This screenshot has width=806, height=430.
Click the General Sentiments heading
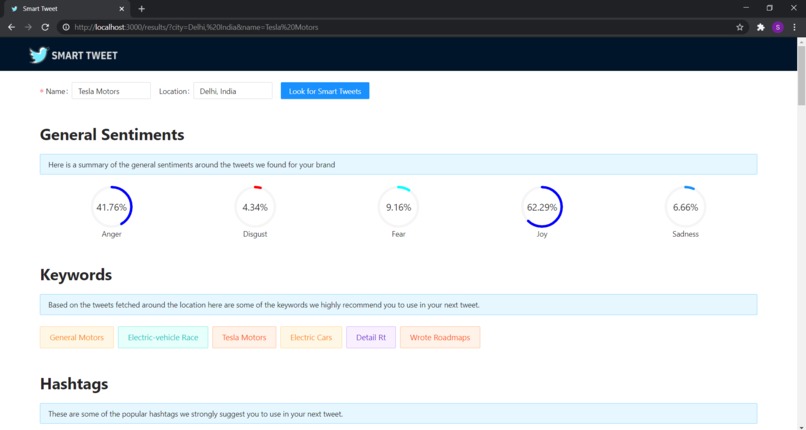[x=112, y=135]
